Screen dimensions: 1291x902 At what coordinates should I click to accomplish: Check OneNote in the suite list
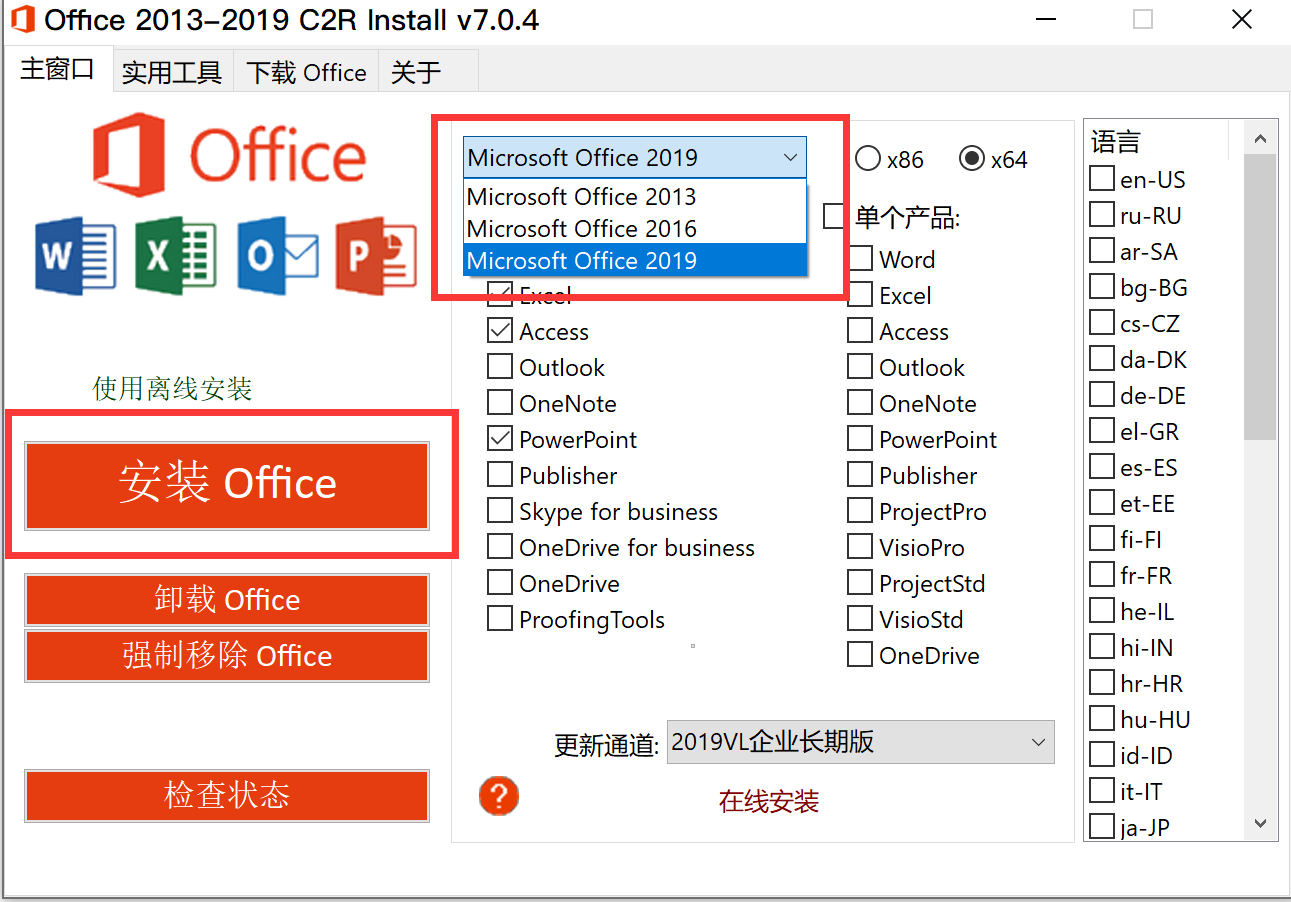tap(500, 403)
